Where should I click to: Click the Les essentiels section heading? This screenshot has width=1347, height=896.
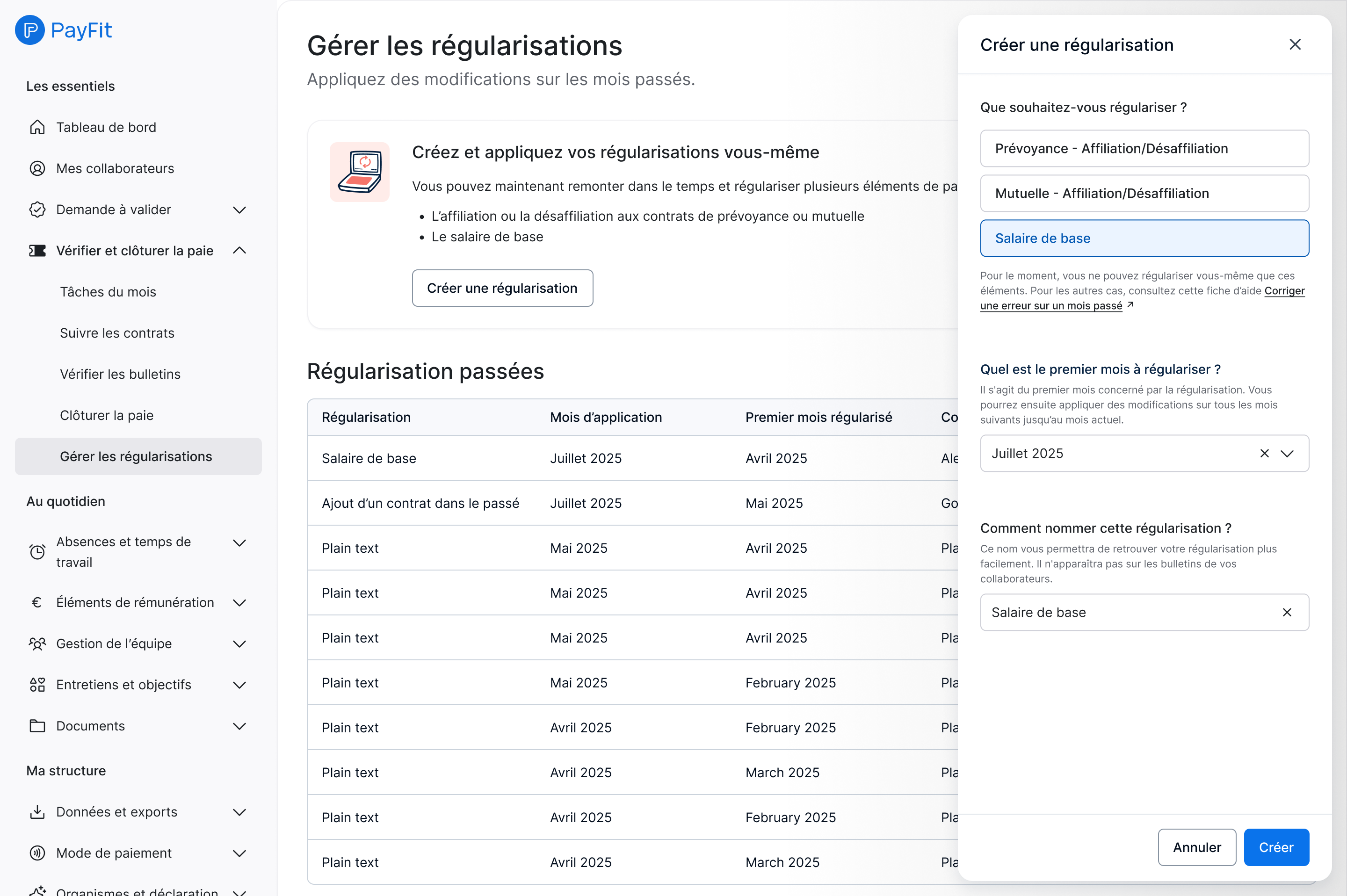[x=70, y=86]
